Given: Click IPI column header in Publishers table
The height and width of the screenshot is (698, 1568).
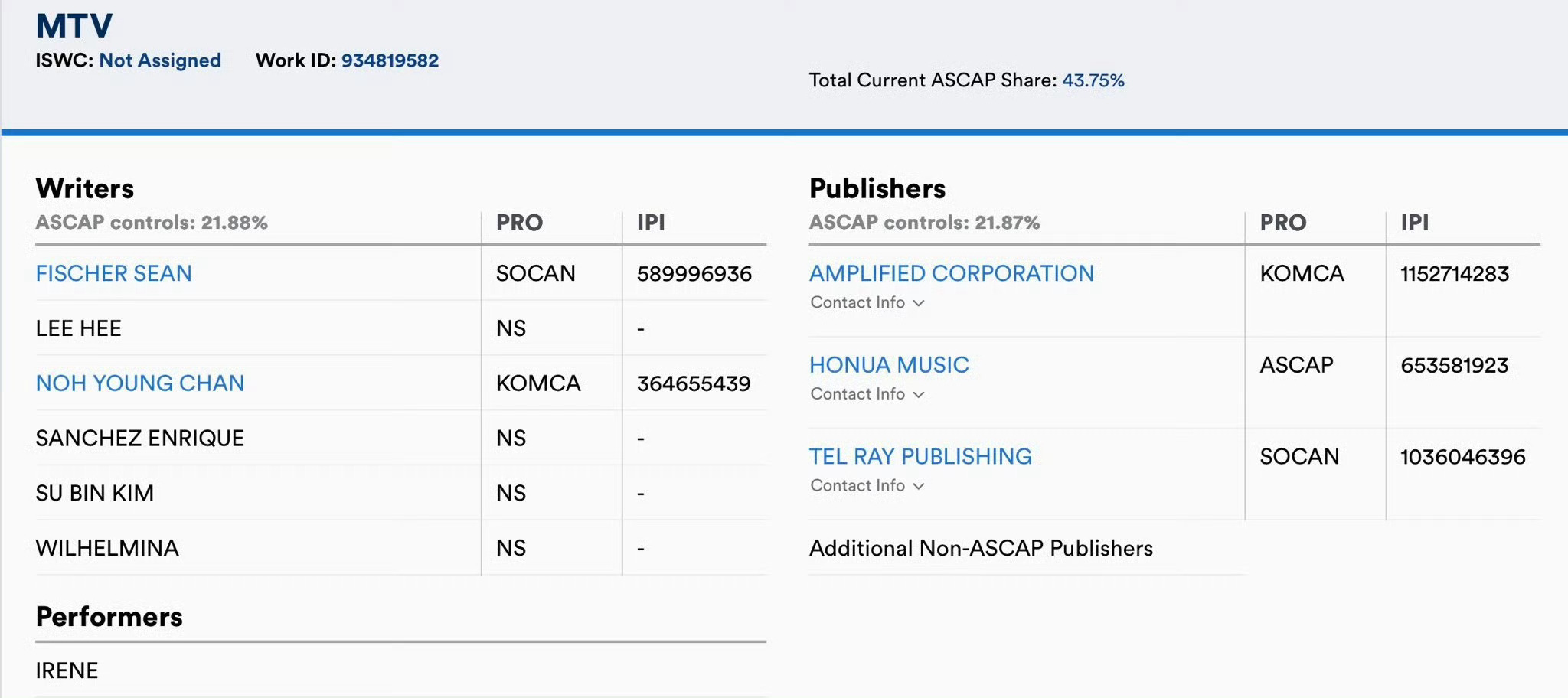Looking at the screenshot, I should tap(1415, 223).
